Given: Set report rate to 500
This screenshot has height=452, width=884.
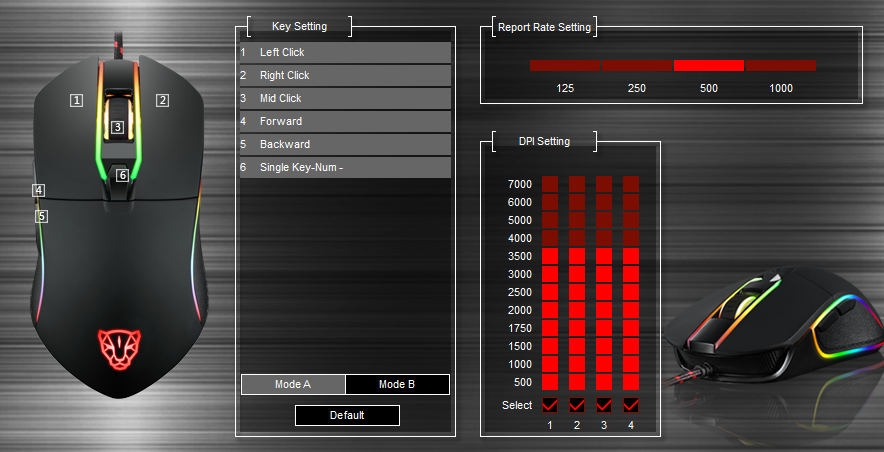Looking at the screenshot, I should point(709,65).
